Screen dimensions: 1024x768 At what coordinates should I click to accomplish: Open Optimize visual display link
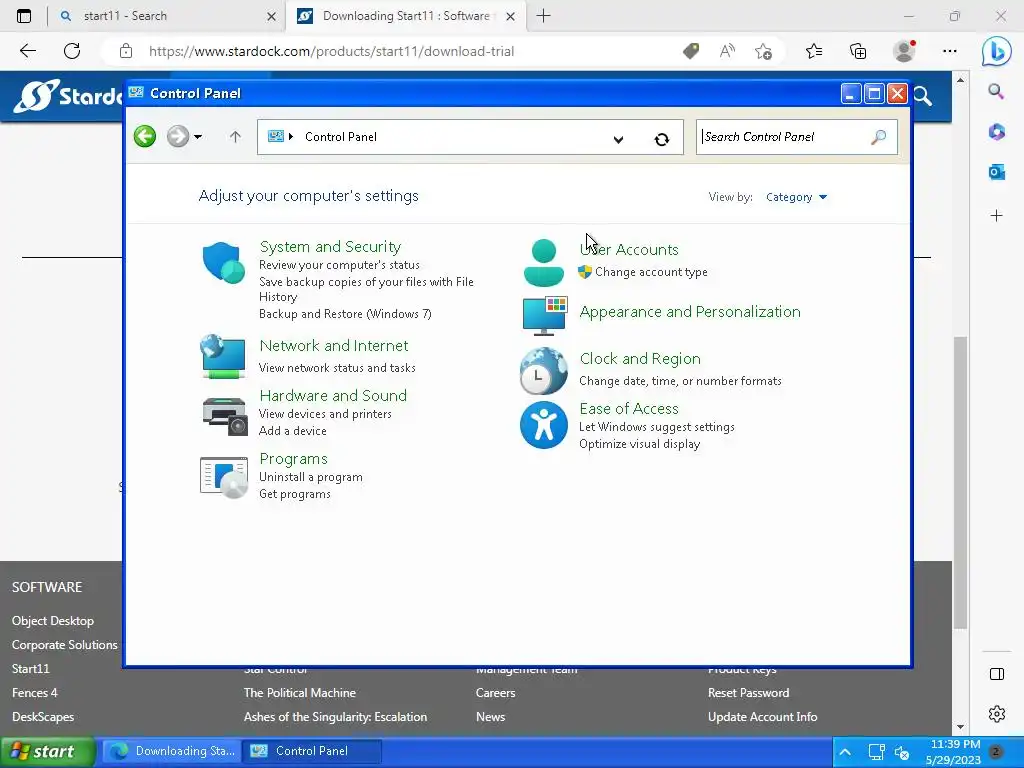coord(639,444)
